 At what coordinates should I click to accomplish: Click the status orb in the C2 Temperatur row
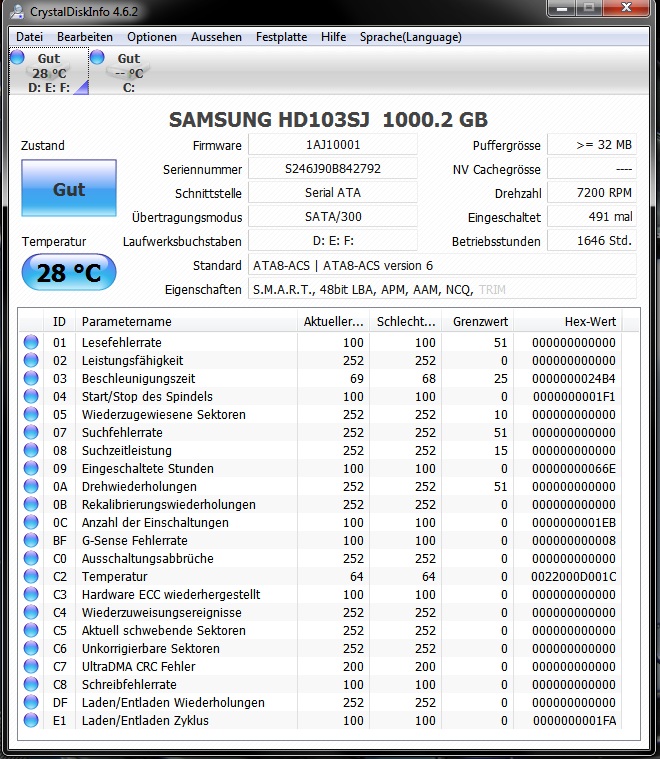pyautogui.click(x=31, y=576)
